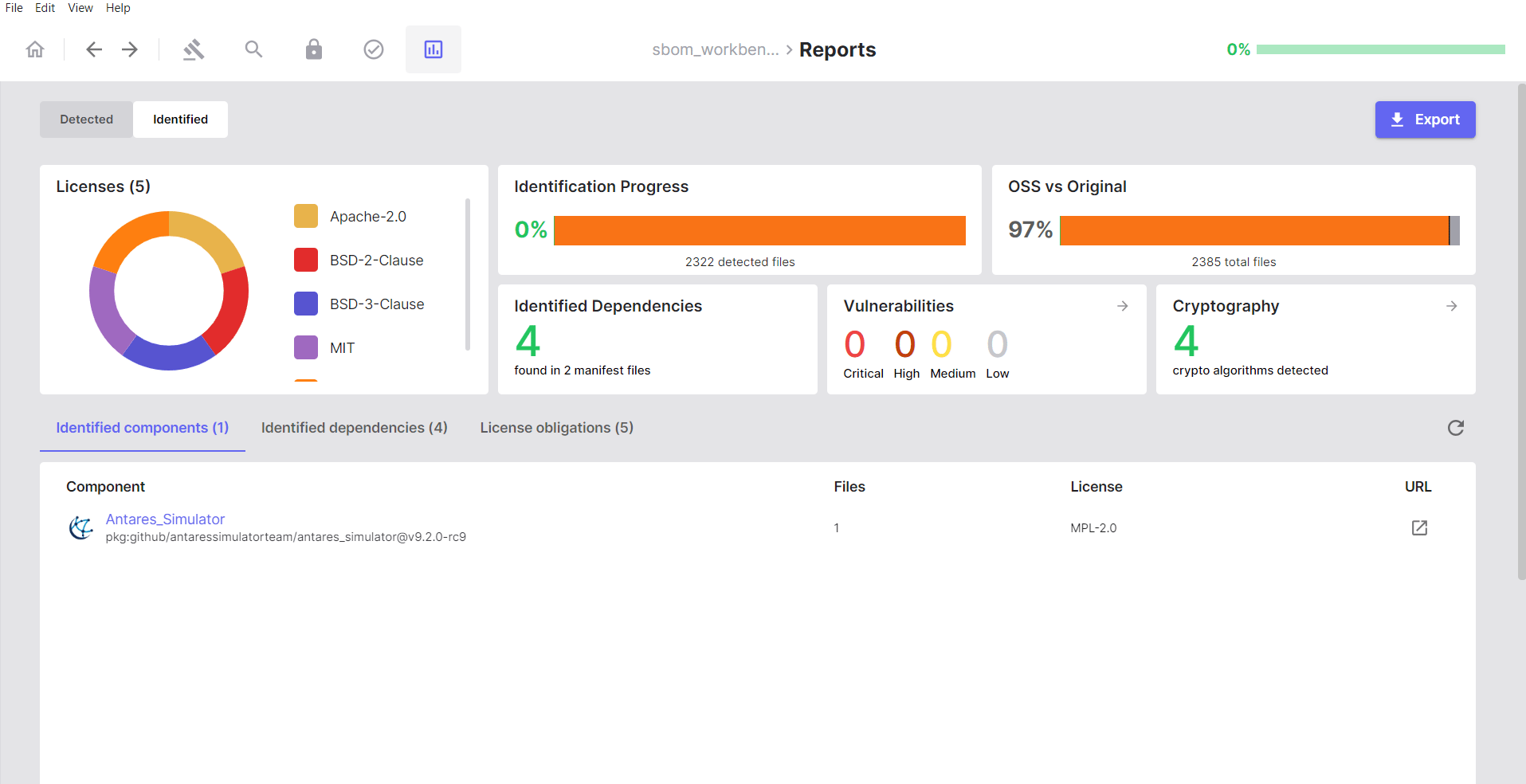Click the antares_simulator purl text

click(x=286, y=537)
